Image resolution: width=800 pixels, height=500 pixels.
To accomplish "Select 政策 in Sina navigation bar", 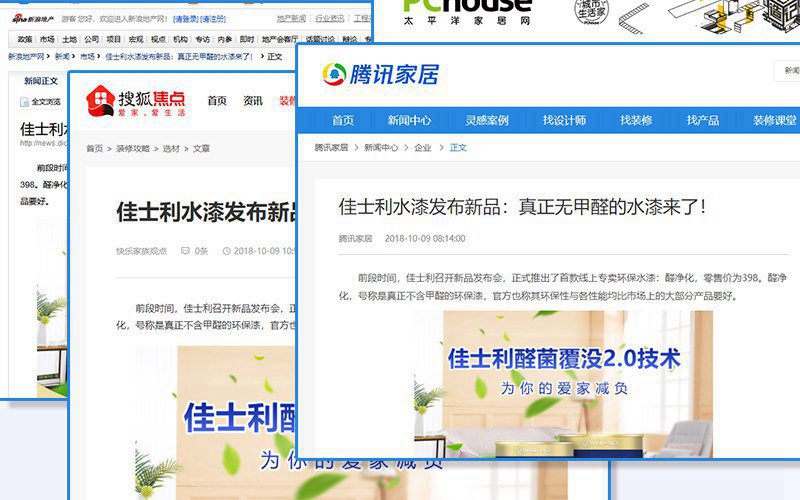I will (24, 39).
